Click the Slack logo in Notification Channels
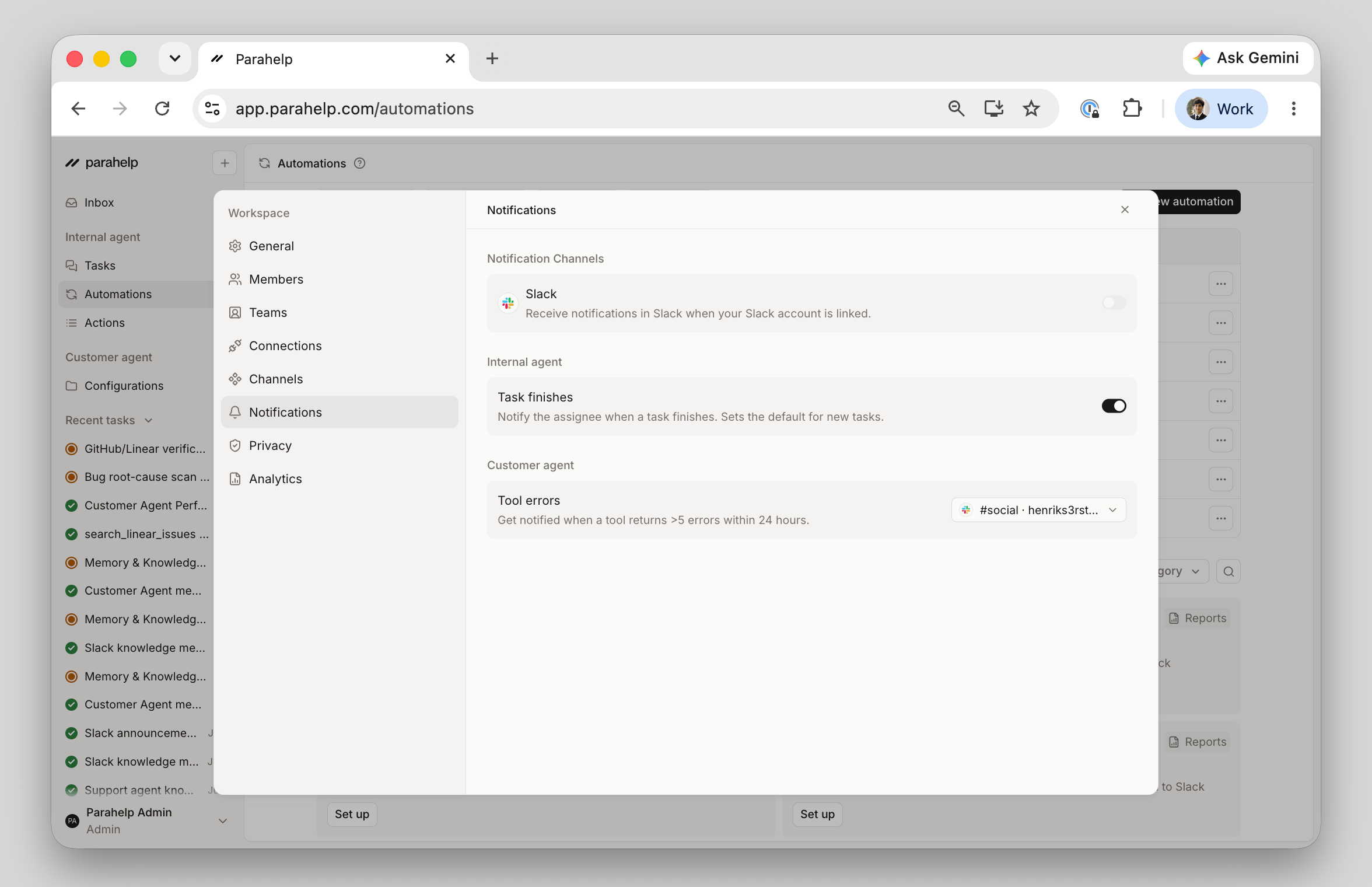Image resolution: width=1372 pixels, height=887 pixels. click(508, 303)
